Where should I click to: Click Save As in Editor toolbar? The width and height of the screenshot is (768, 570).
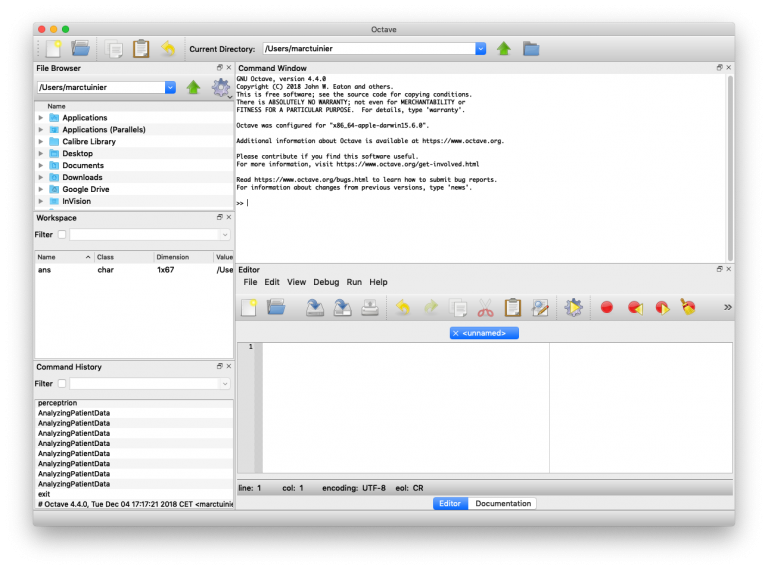(342, 308)
